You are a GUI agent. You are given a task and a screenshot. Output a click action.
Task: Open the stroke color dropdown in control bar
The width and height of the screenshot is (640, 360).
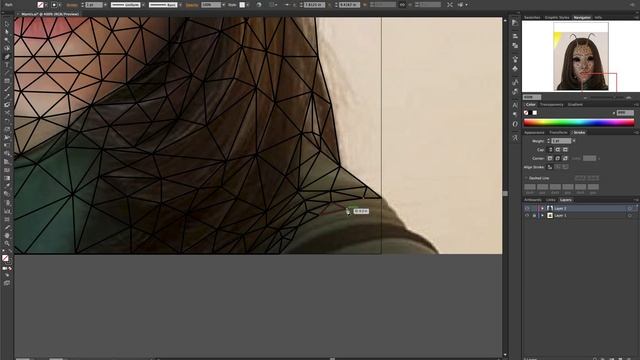click(60, 5)
